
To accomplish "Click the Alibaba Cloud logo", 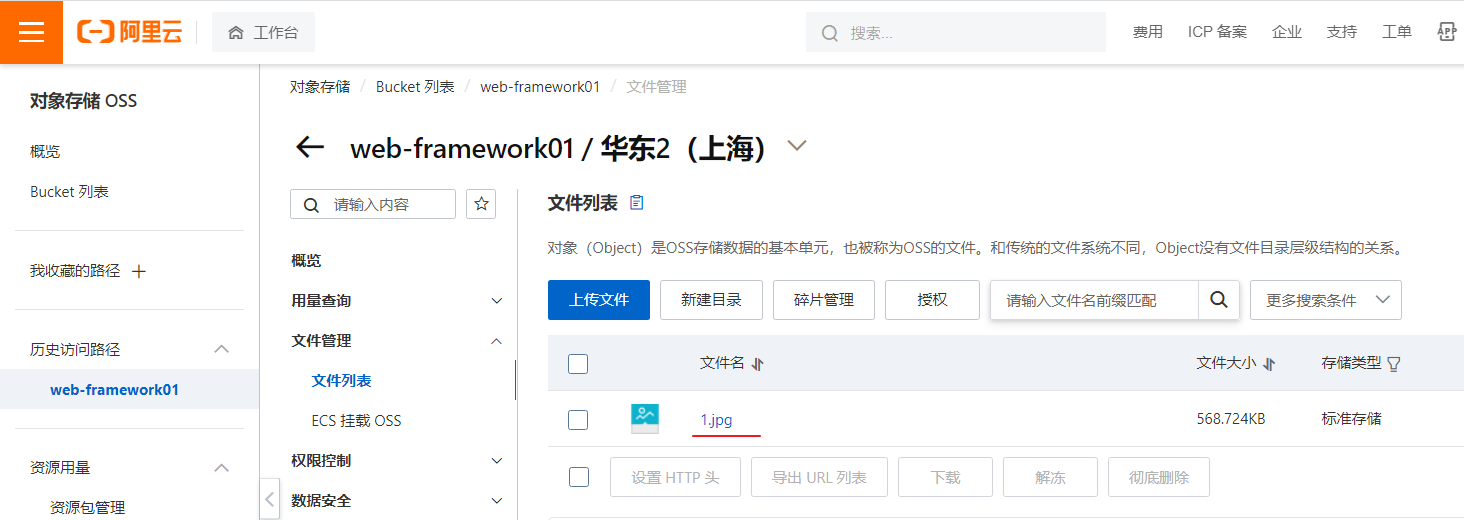I will [x=130, y=32].
